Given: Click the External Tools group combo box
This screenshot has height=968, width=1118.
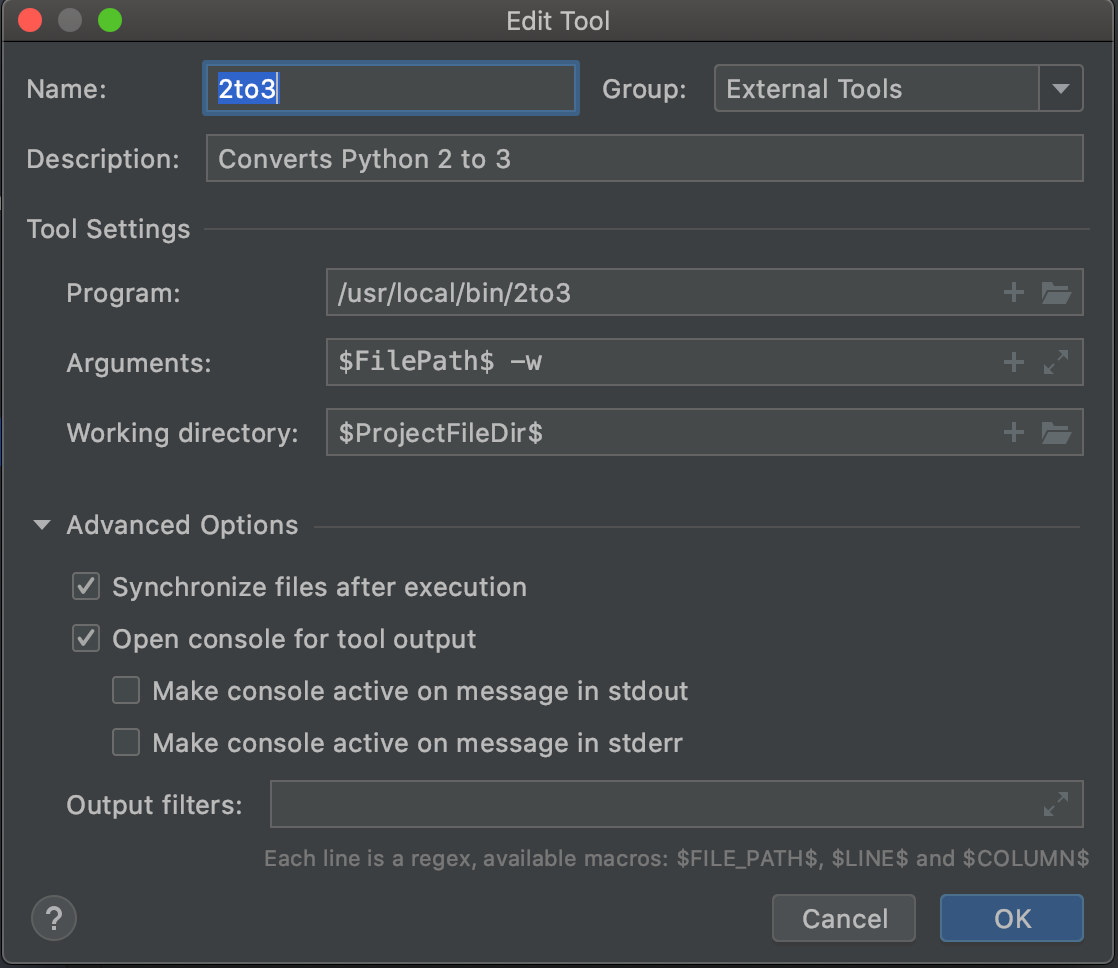Looking at the screenshot, I should tap(876, 89).
